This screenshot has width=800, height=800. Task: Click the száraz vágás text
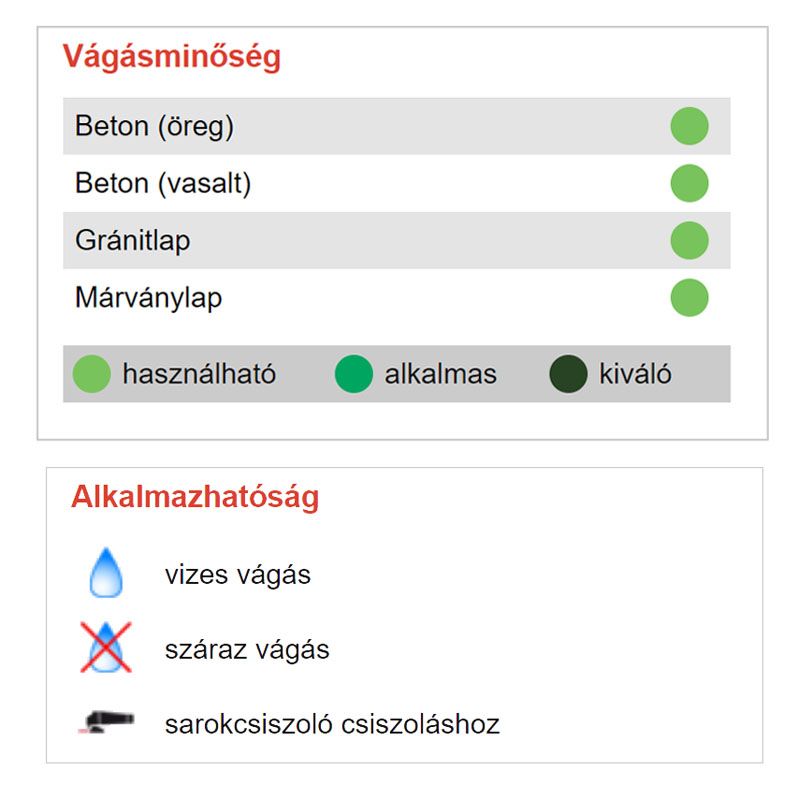[247, 650]
